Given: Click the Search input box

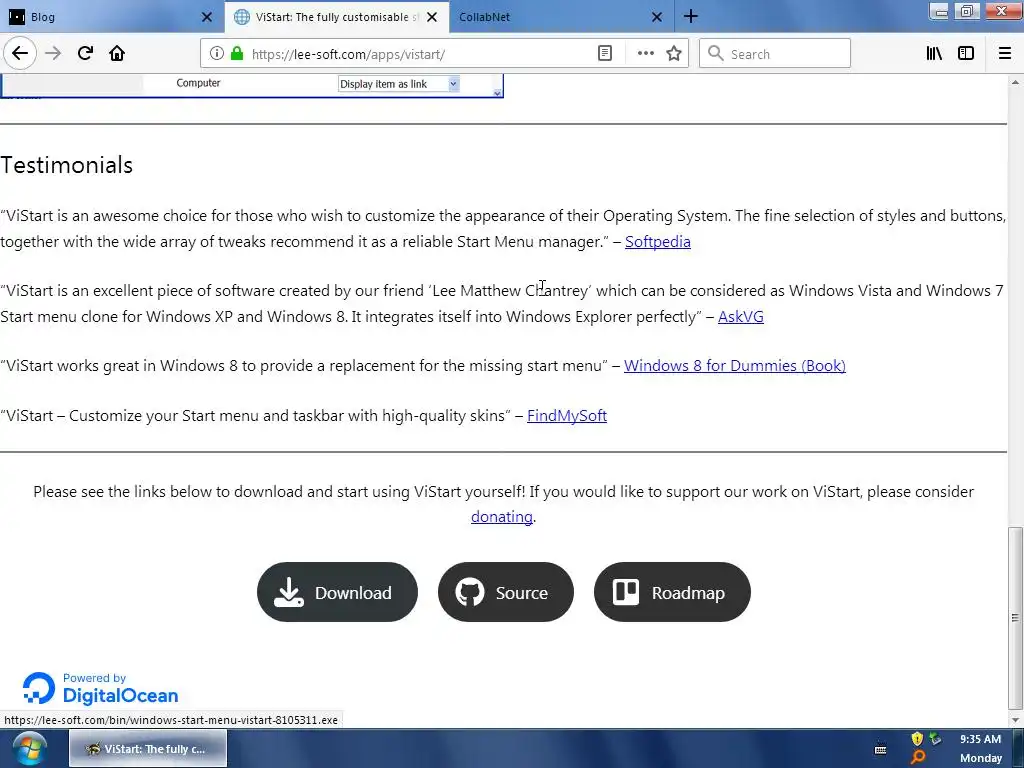Looking at the screenshot, I should tap(775, 54).
